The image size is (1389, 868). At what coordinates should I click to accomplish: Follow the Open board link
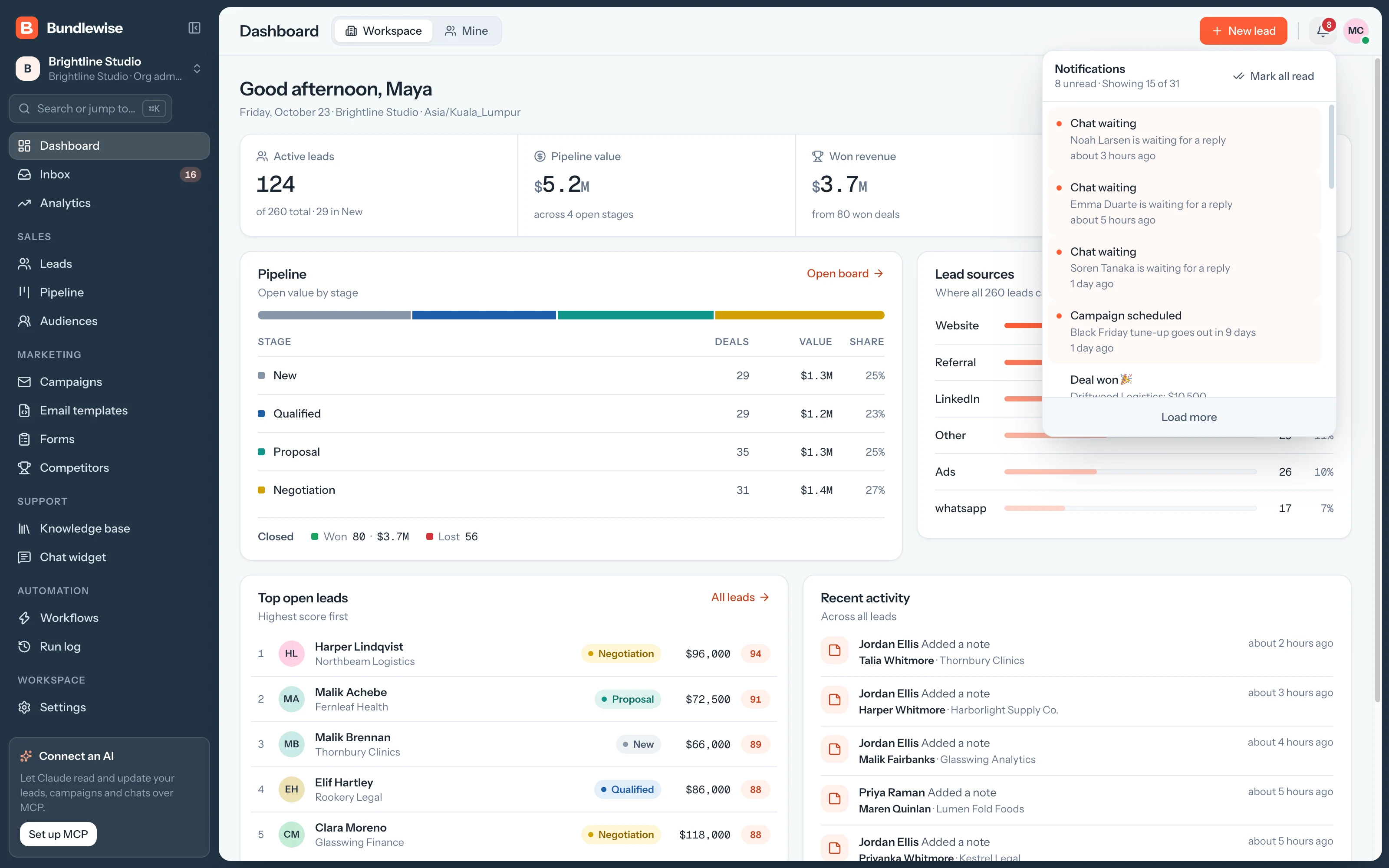(x=845, y=274)
